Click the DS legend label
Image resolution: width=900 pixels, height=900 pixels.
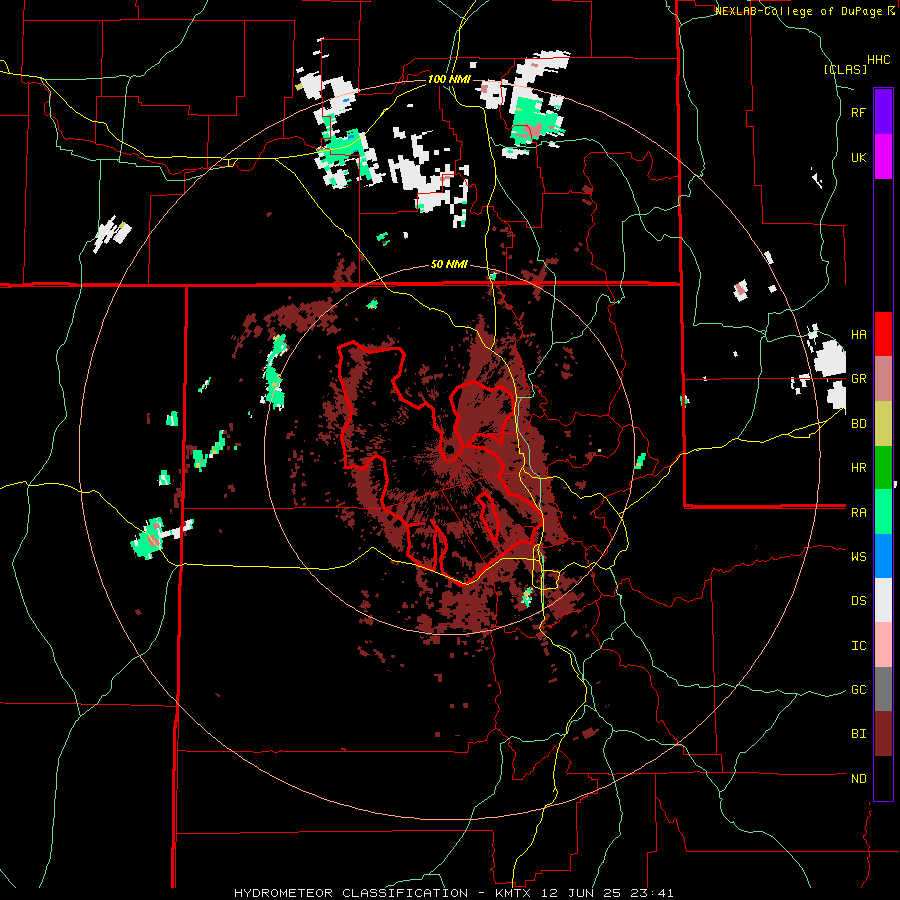pos(858,601)
